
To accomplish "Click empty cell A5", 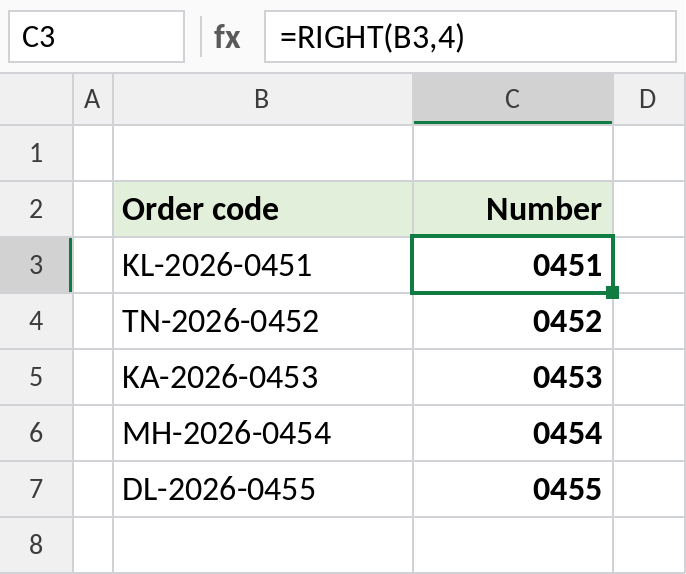I will 93,377.
